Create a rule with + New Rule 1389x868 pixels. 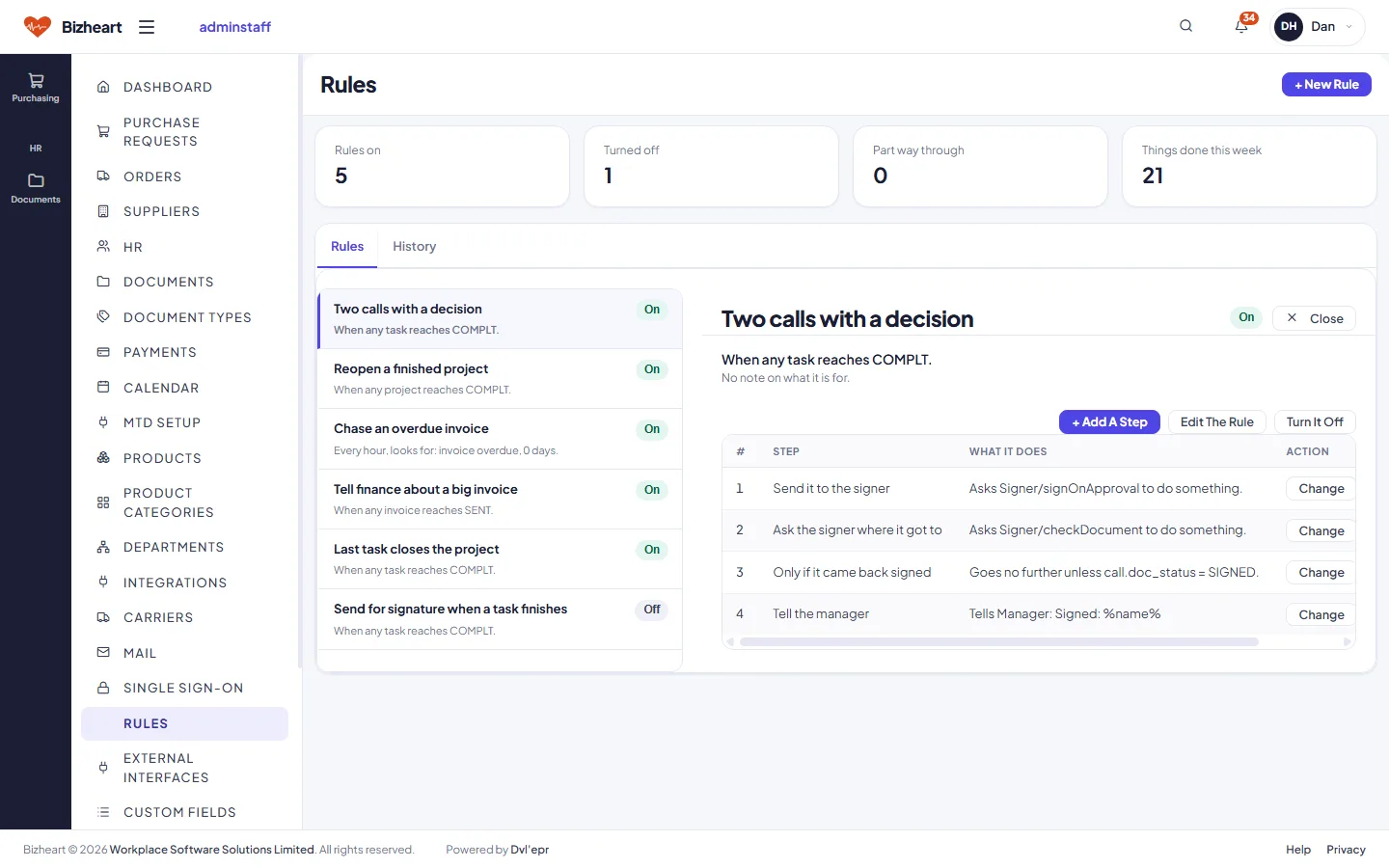pos(1326,85)
